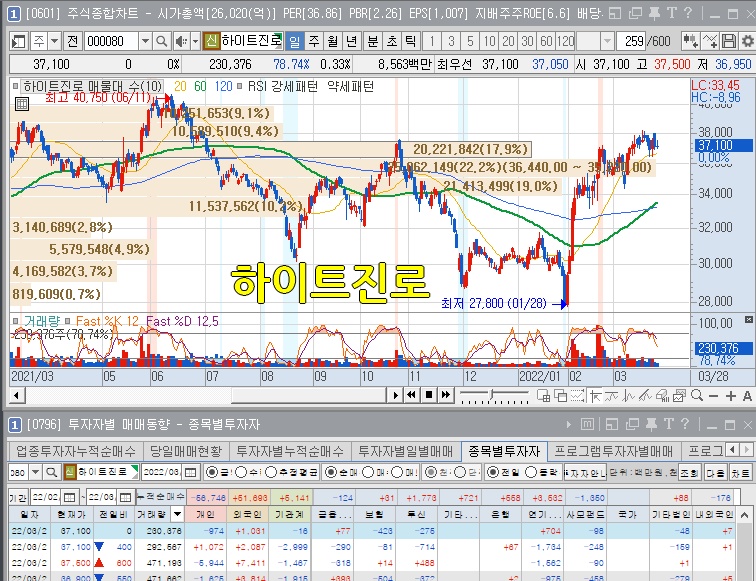Rewind chart playback button
Screen dimensions: 756x581
(411, 395)
